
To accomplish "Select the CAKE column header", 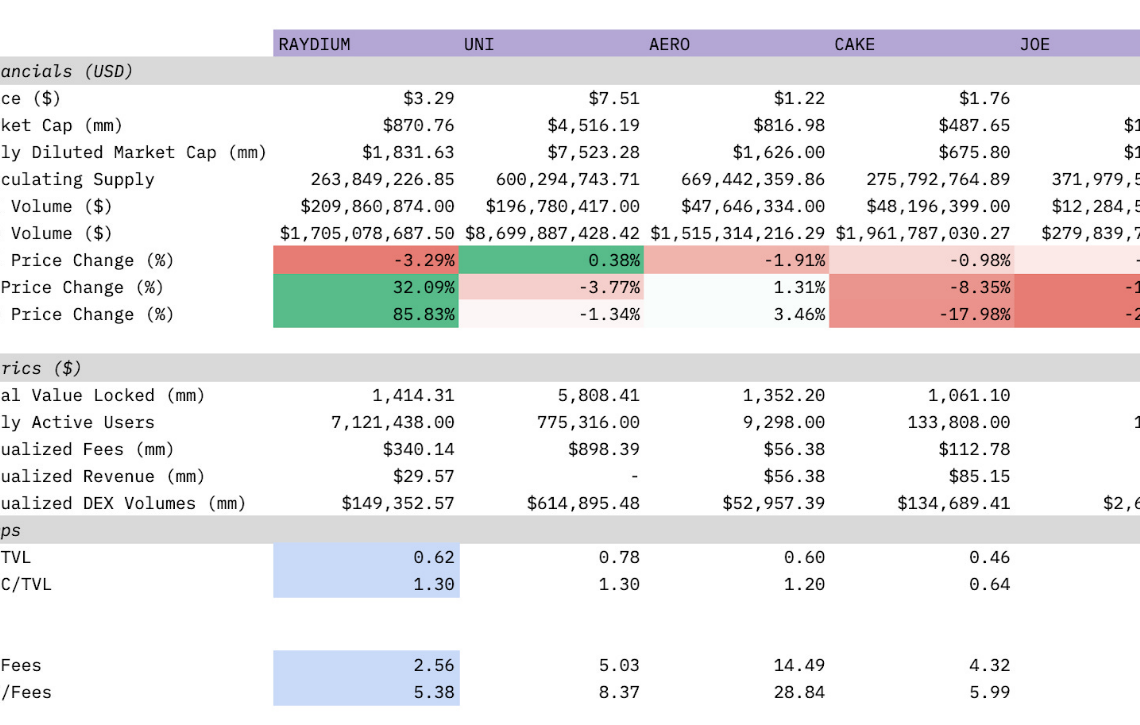I will click(x=921, y=44).
